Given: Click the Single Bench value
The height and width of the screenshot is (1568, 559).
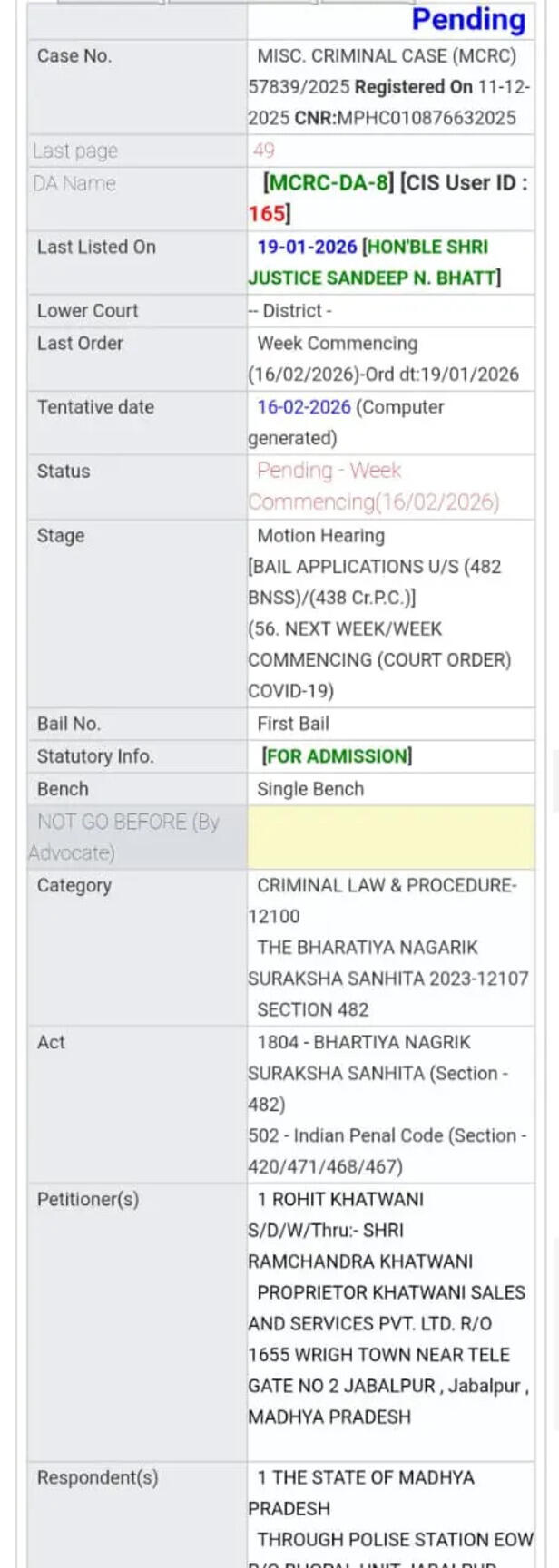Looking at the screenshot, I should (309, 789).
